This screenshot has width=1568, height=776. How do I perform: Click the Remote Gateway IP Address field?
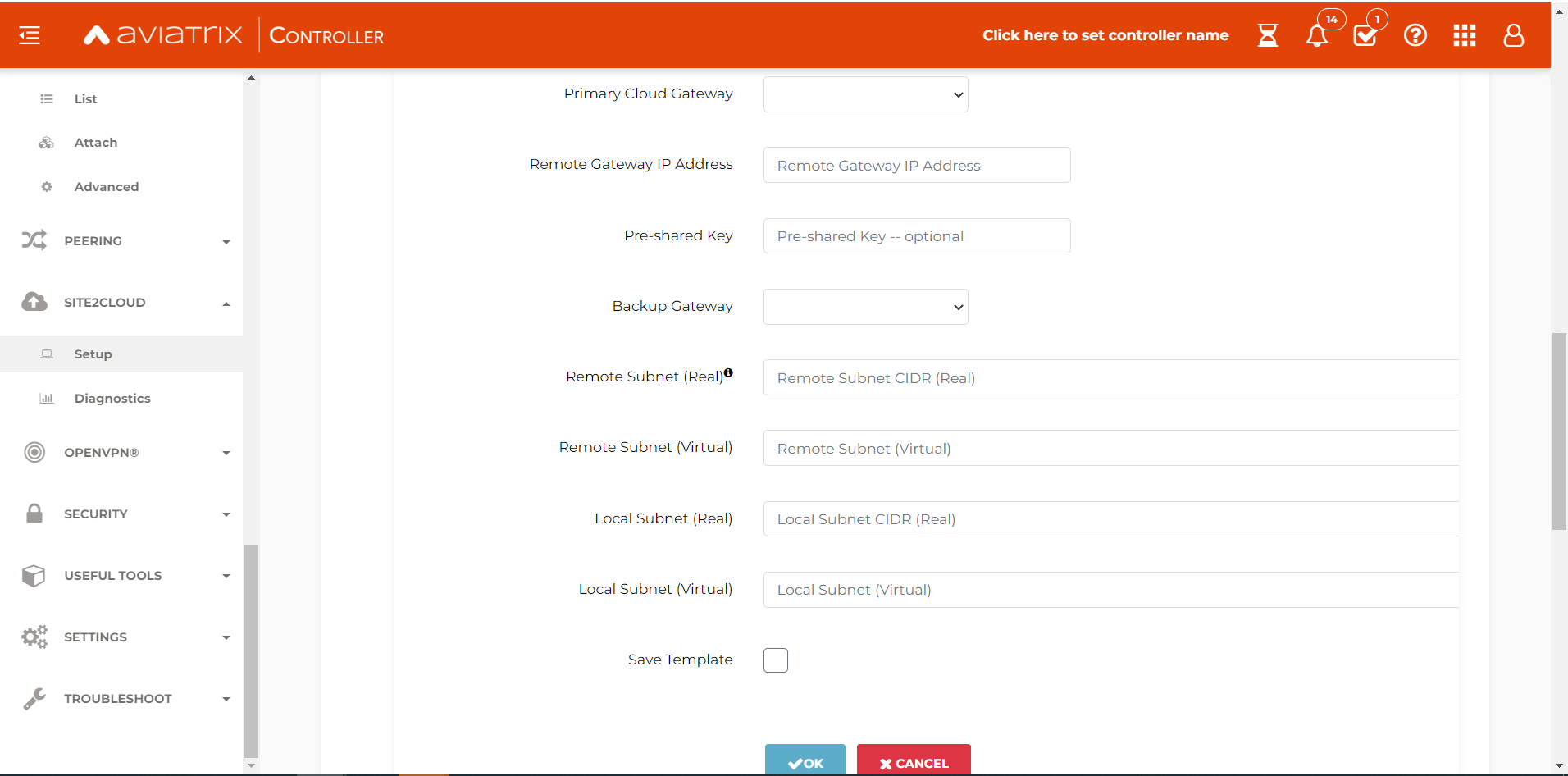click(x=916, y=164)
